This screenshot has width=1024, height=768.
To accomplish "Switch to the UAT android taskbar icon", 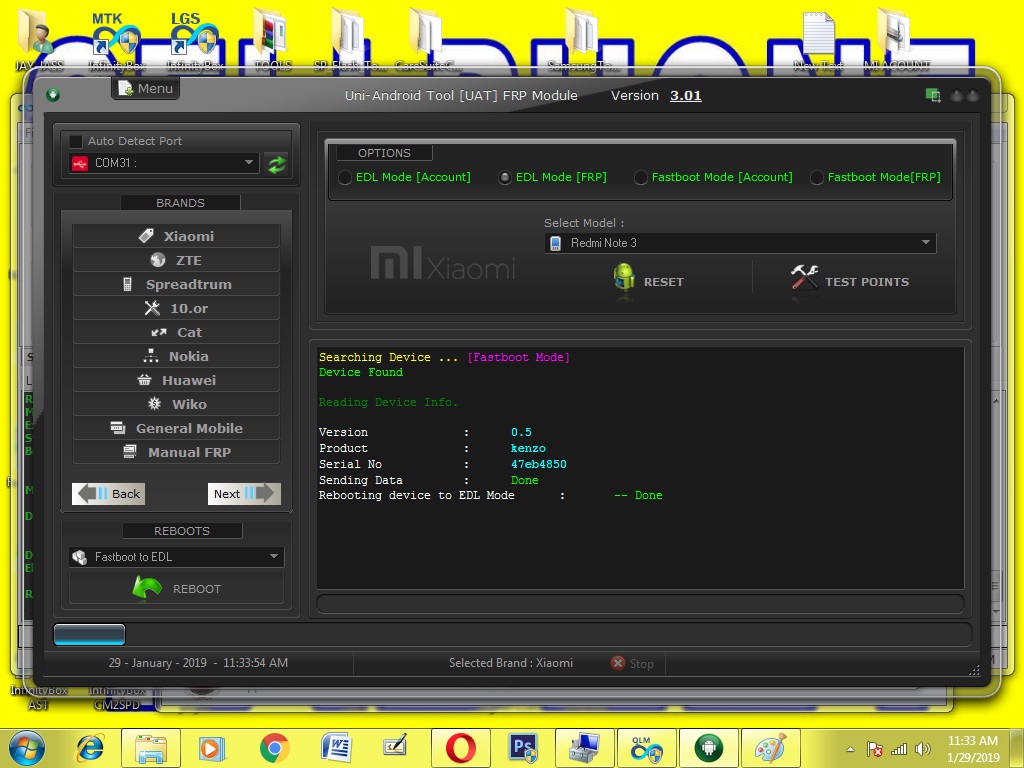I will pos(709,748).
